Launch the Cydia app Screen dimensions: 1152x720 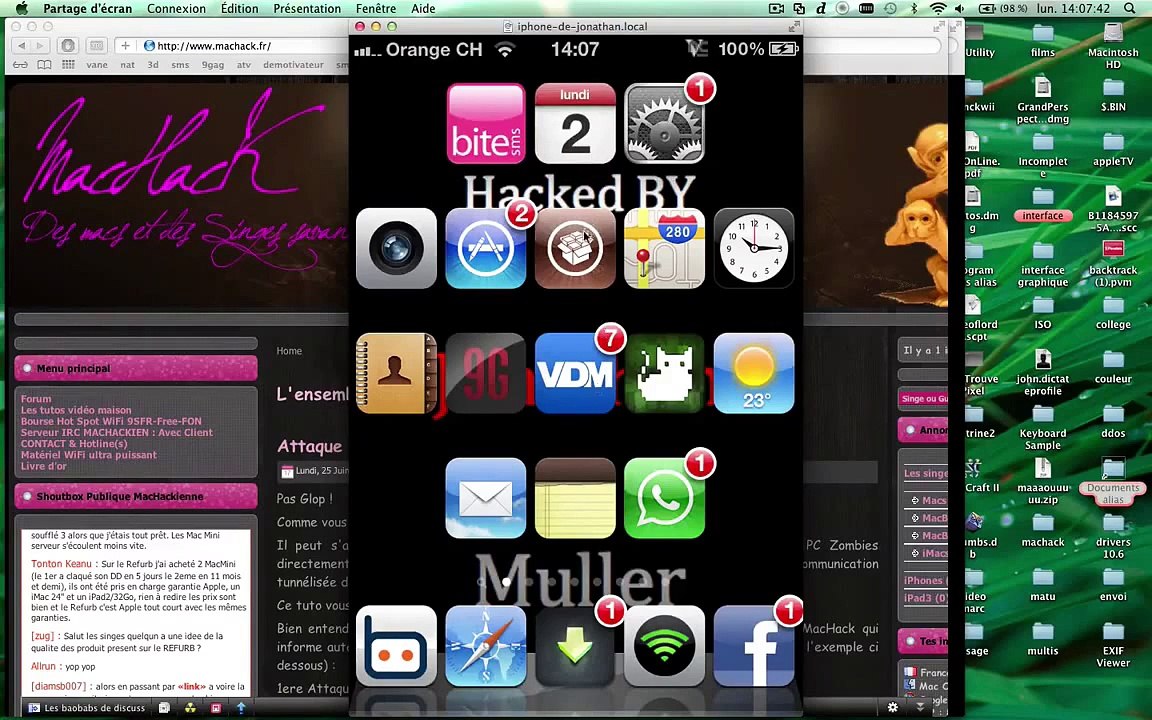[575, 248]
